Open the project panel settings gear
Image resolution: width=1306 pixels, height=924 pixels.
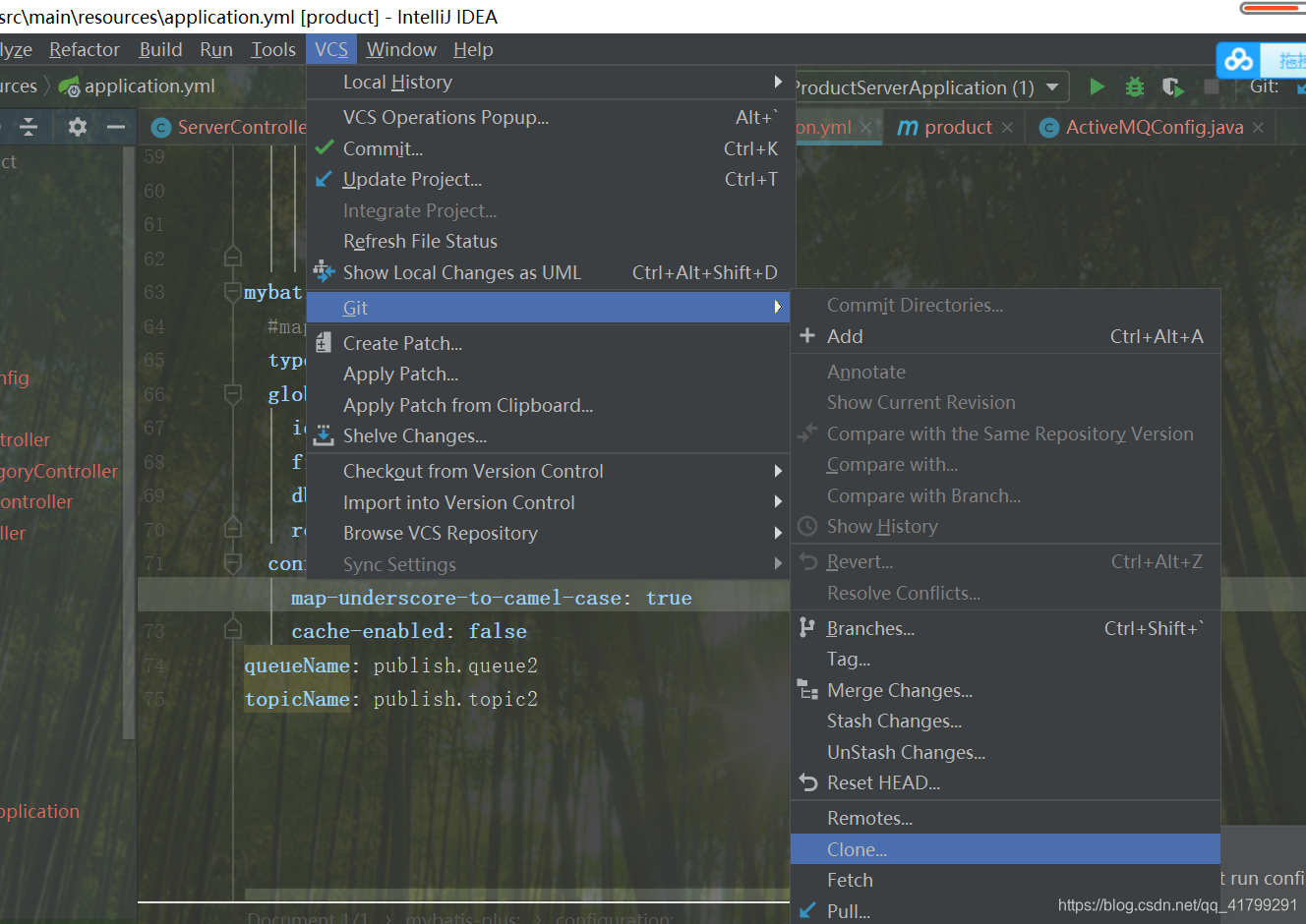[78, 126]
